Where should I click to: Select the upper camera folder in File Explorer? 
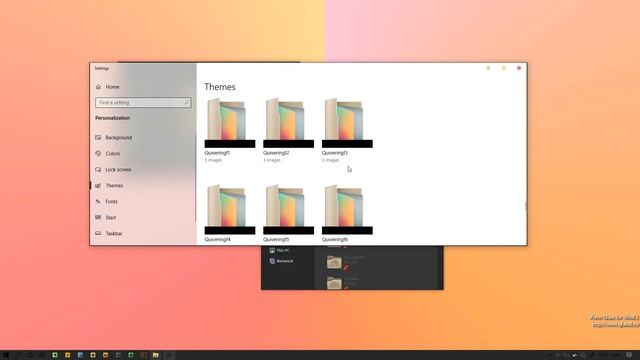point(334,262)
